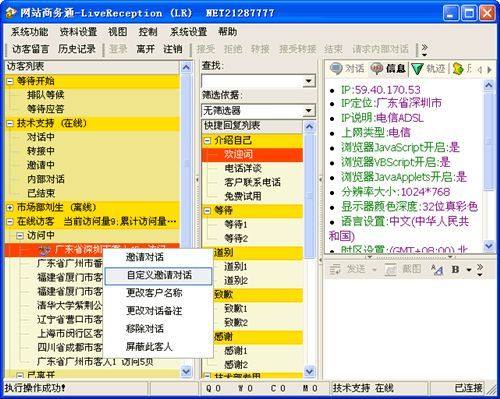This screenshot has height=399, width=500.
Task: Select 欢迎词 quick reply
Action: (239, 155)
